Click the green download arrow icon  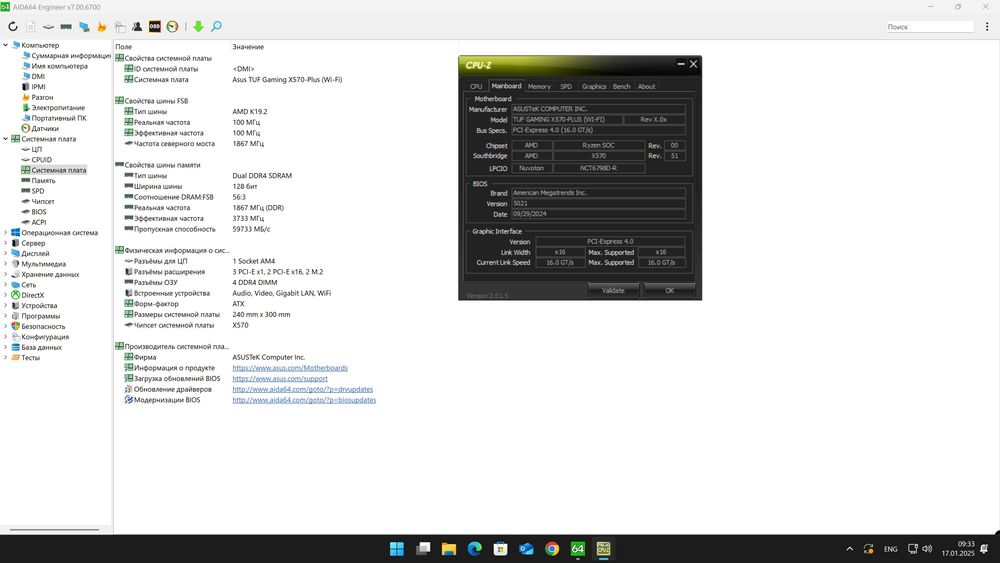[x=198, y=26]
